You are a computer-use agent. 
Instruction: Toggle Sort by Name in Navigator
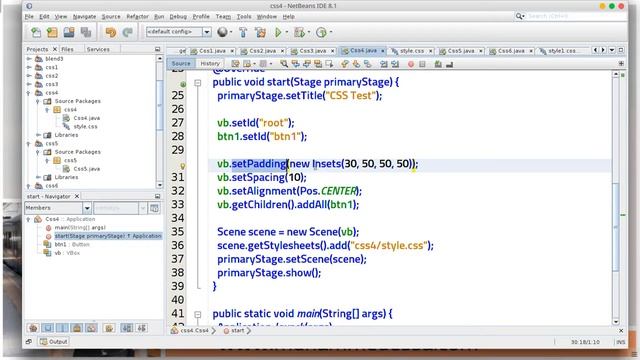tap(127, 328)
